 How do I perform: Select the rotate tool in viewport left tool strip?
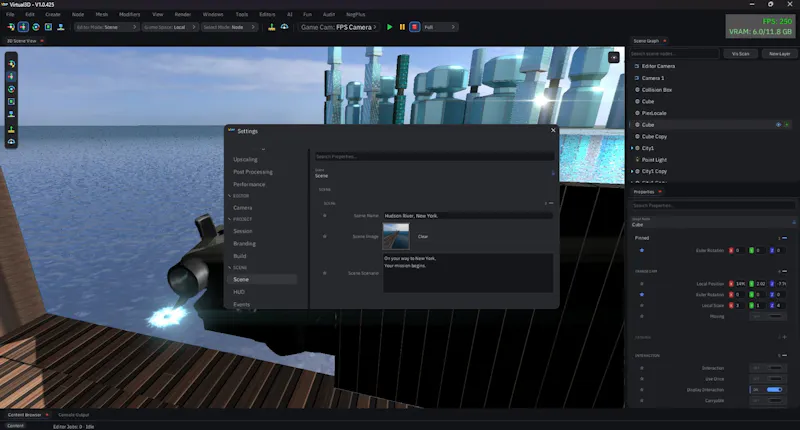click(x=11, y=89)
